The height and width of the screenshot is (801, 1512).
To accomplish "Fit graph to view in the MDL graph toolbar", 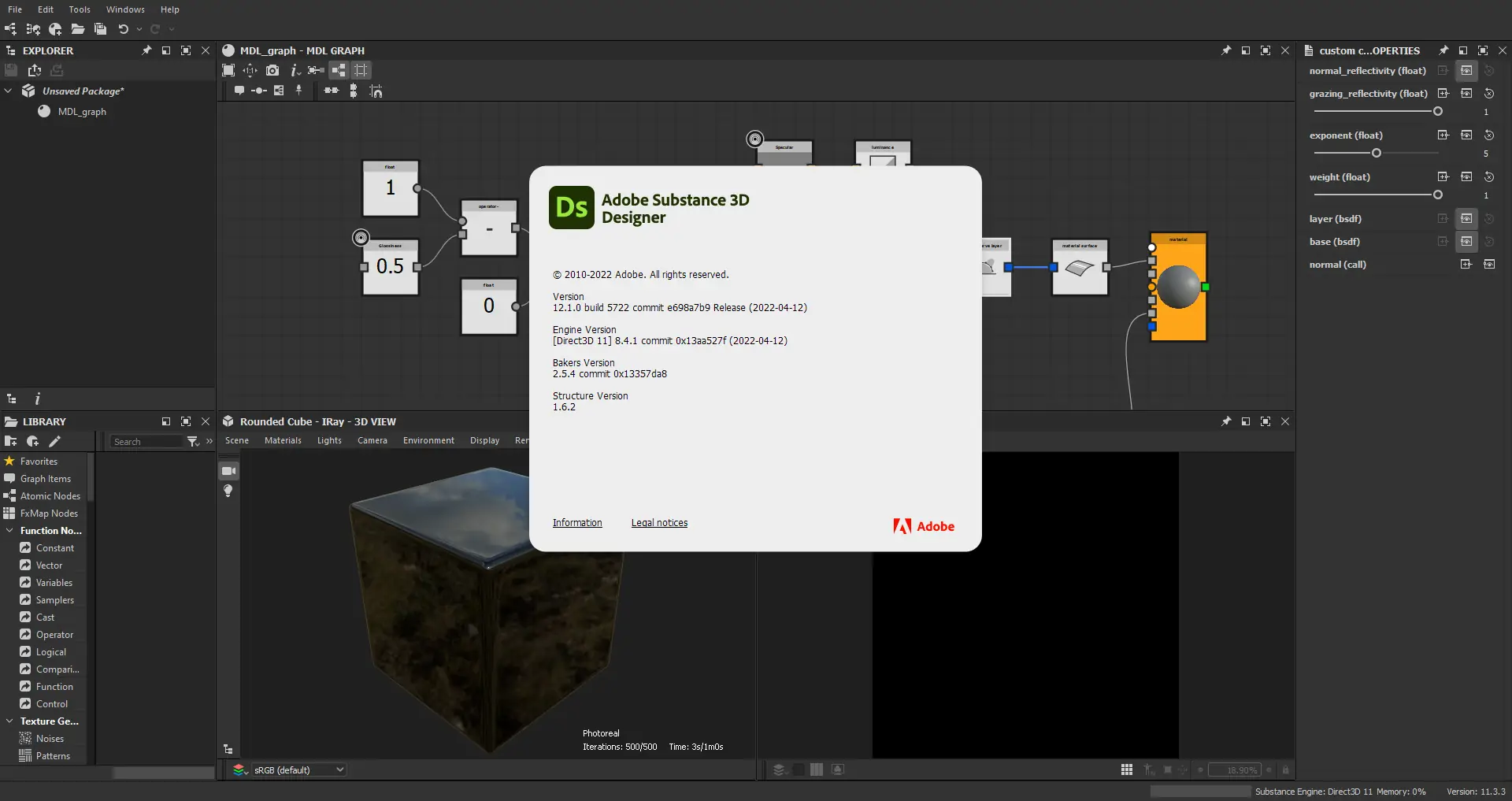I will [x=228, y=70].
